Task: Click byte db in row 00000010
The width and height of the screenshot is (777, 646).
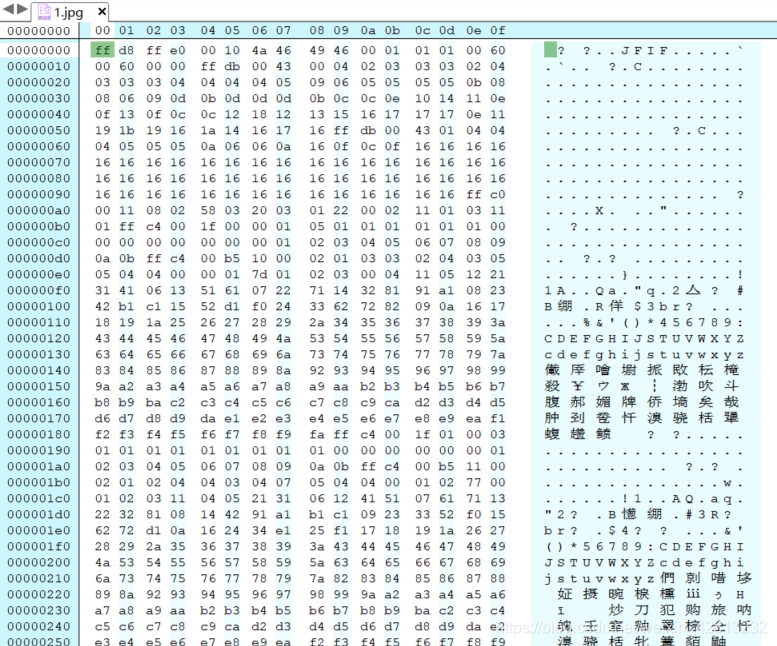Action: pyautogui.click(x=232, y=66)
